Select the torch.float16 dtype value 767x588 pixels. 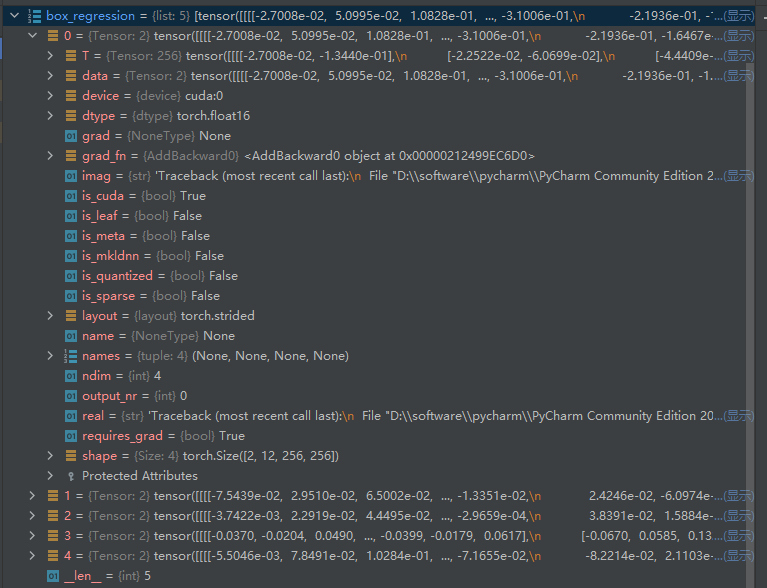pos(213,116)
